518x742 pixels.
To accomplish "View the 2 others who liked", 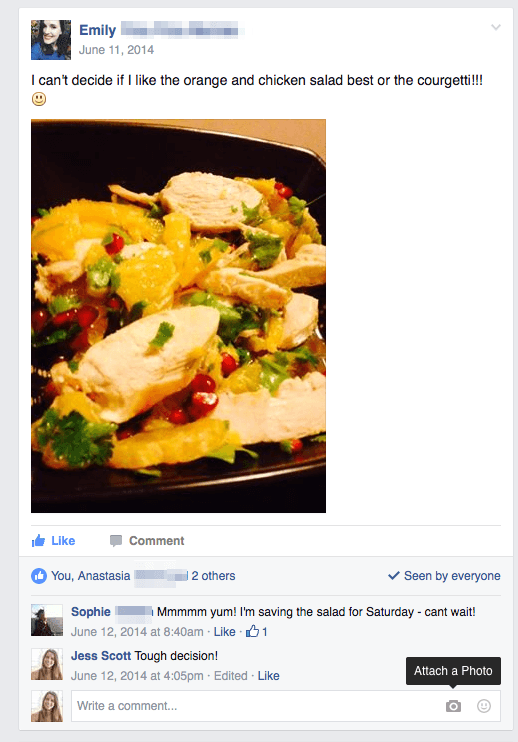I will point(213,576).
